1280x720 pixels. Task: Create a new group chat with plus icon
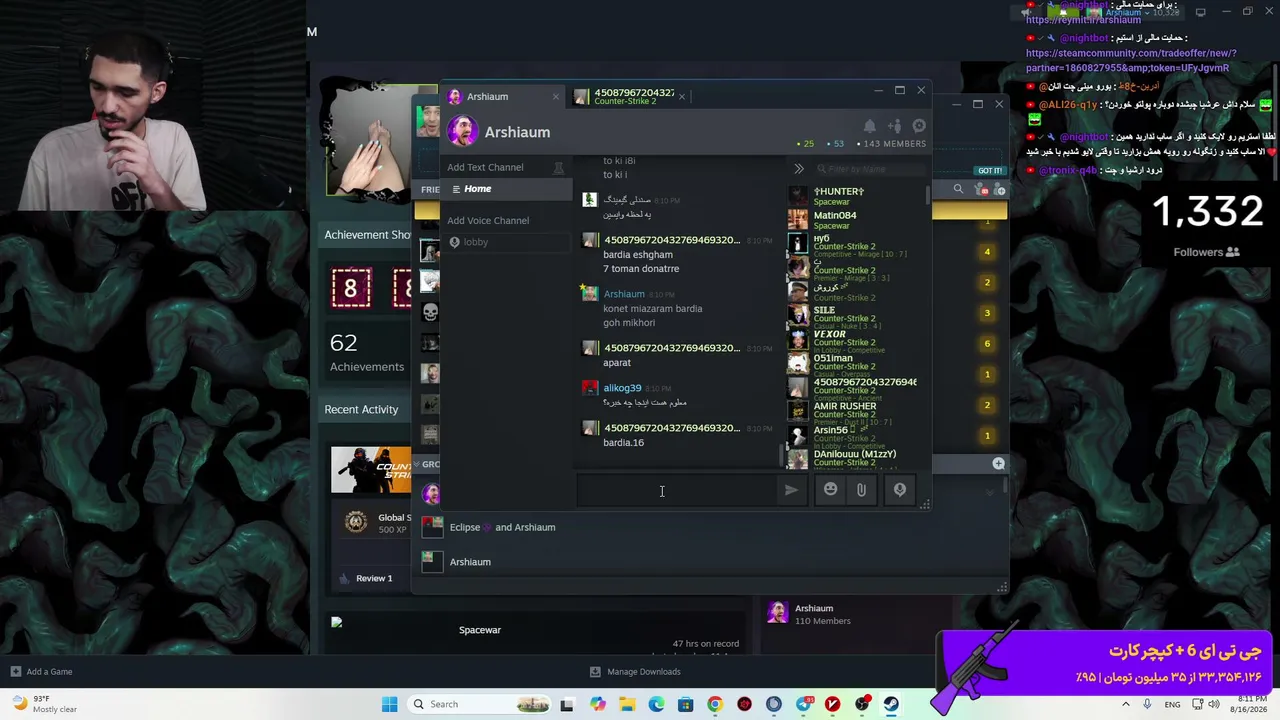click(998, 463)
